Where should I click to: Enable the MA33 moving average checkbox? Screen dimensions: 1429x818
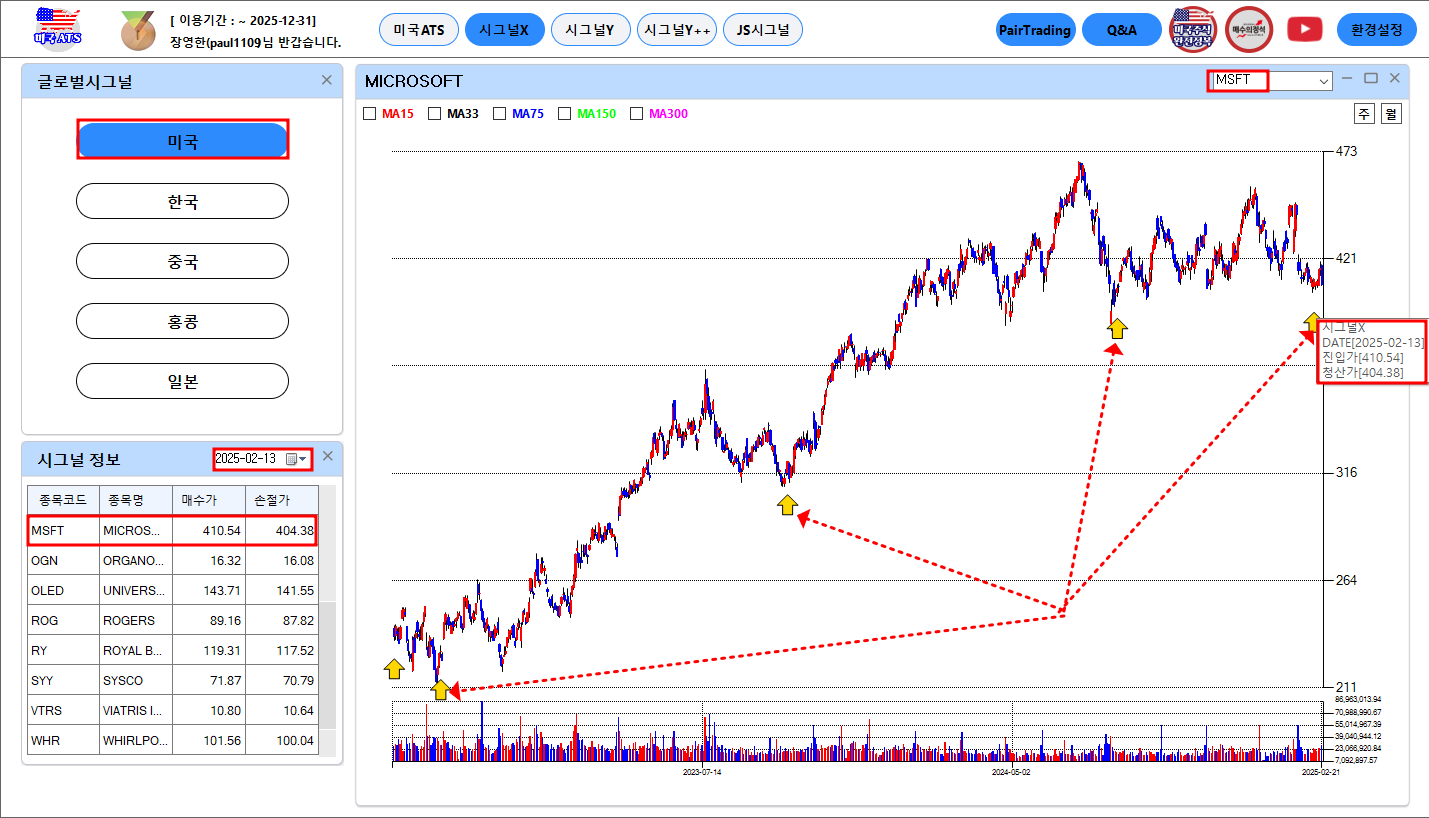(x=435, y=114)
